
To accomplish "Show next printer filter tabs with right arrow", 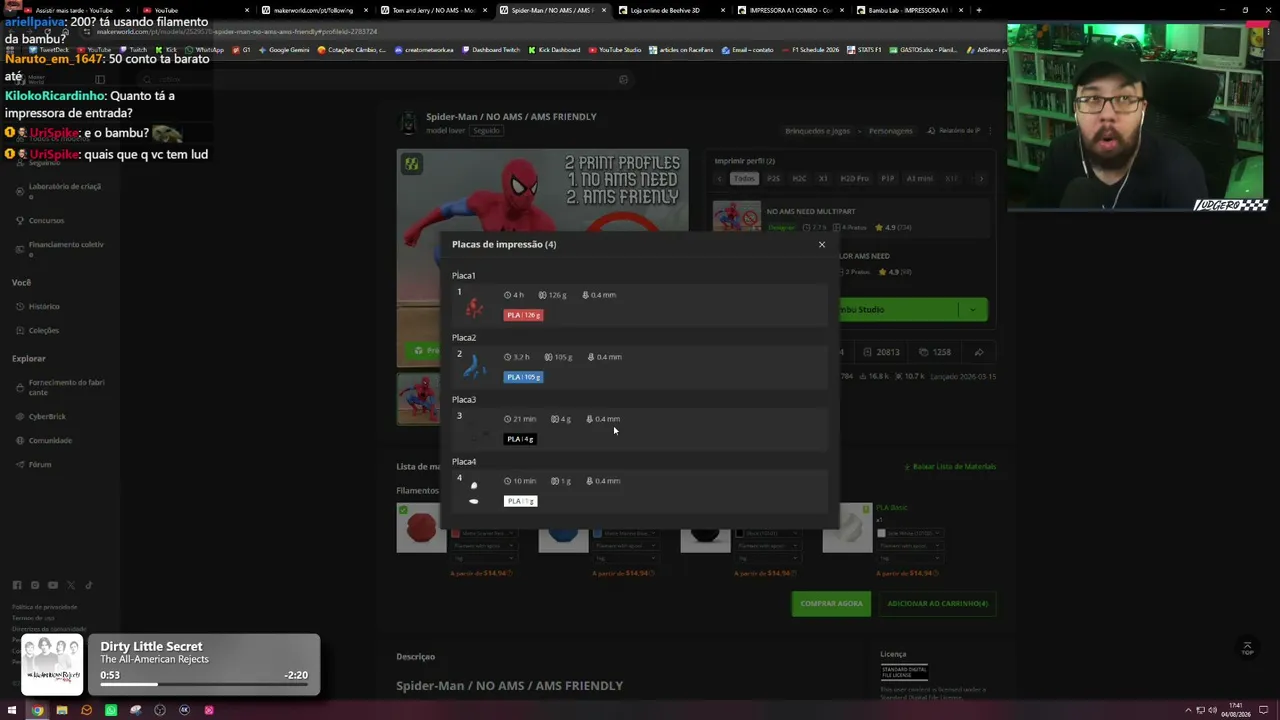I will 980,179.
